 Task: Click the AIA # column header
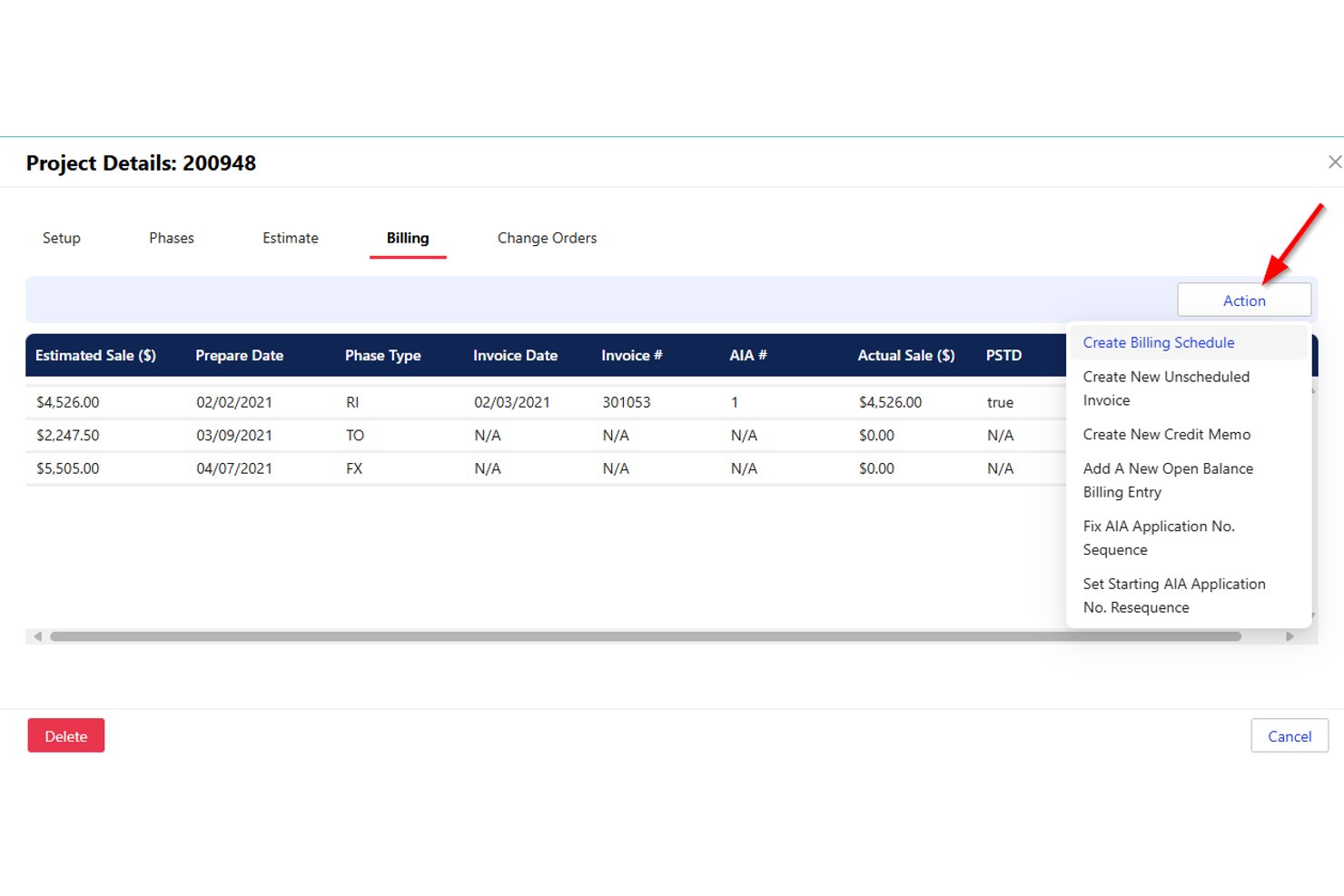pos(748,356)
